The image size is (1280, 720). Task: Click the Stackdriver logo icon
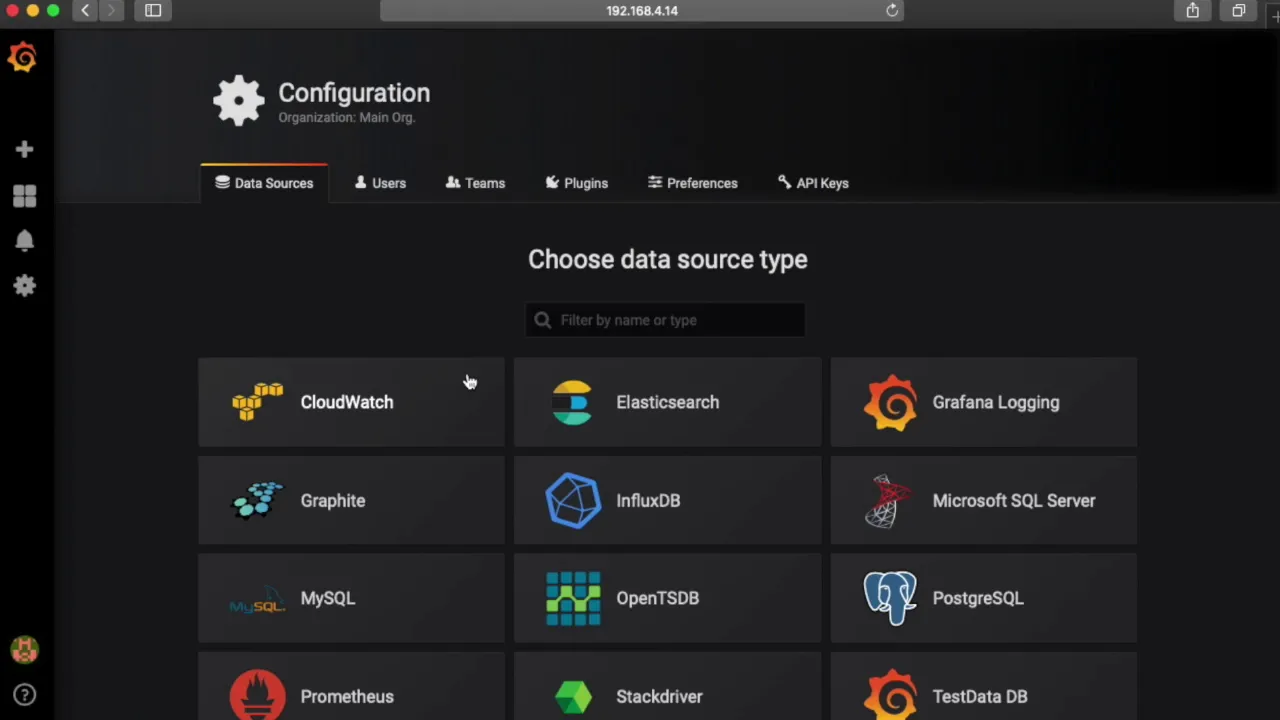tap(573, 697)
